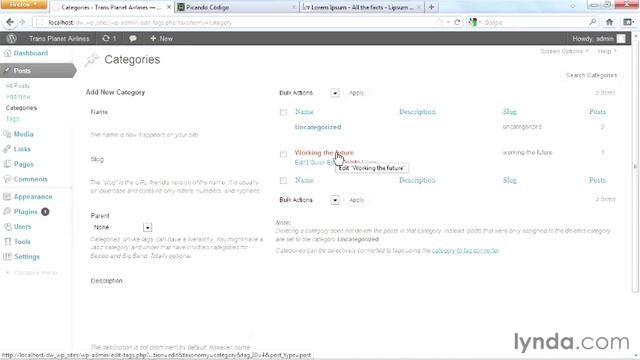
Task: Click the Links icon in sidebar
Action: tap(7, 149)
